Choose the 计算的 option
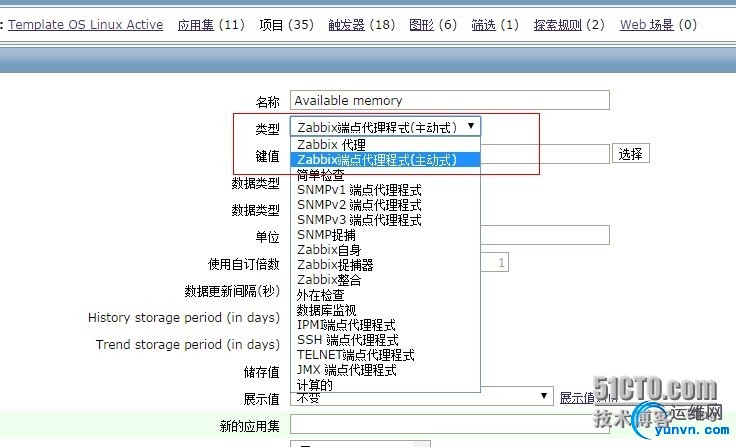 point(385,385)
